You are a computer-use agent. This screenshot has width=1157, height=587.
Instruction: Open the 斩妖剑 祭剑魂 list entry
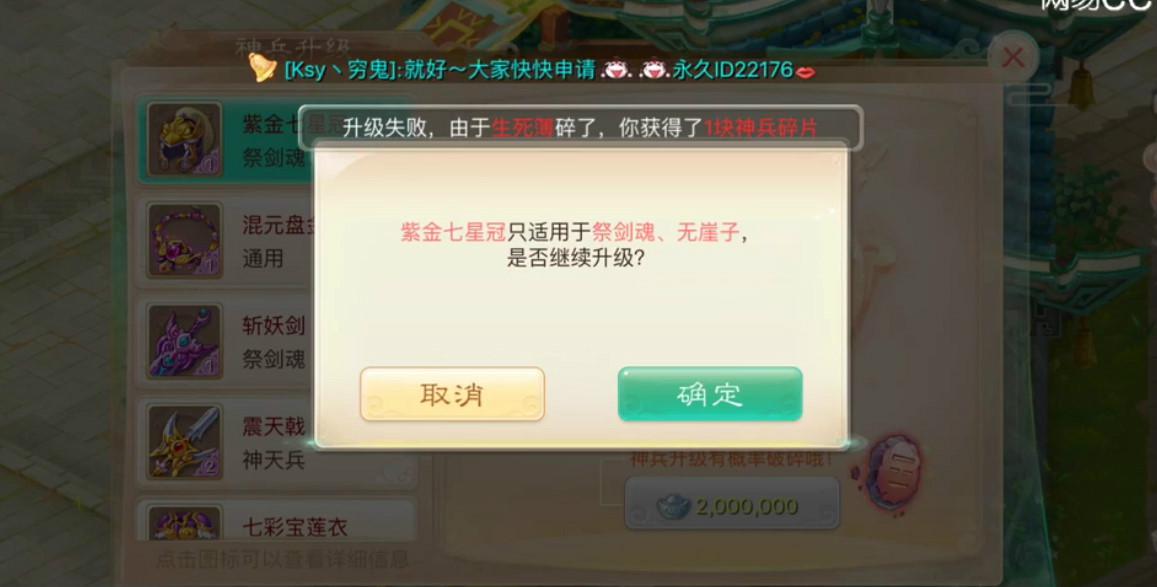277,341
